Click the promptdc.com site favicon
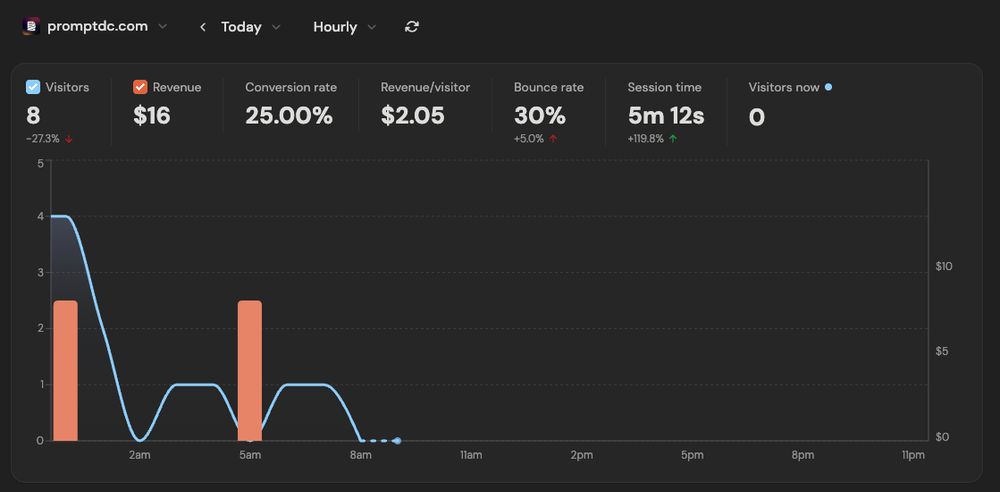Image resolution: width=1000 pixels, height=492 pixels. point(31,26)
